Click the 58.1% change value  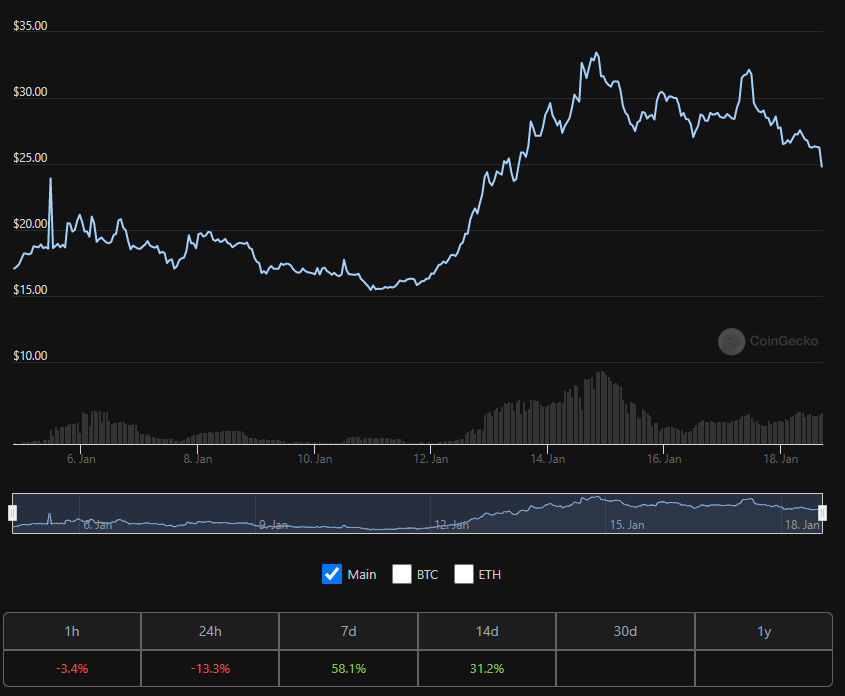348,667
